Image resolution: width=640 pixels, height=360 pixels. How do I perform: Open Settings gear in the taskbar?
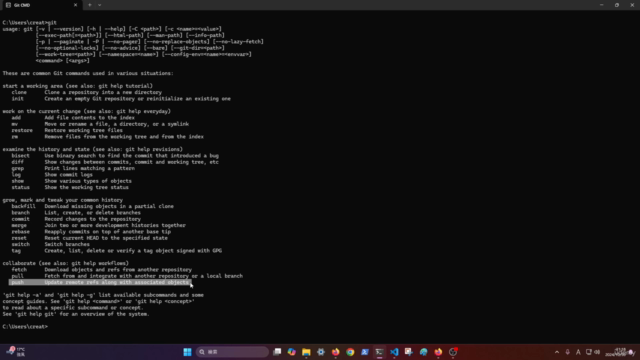point(321,352)
